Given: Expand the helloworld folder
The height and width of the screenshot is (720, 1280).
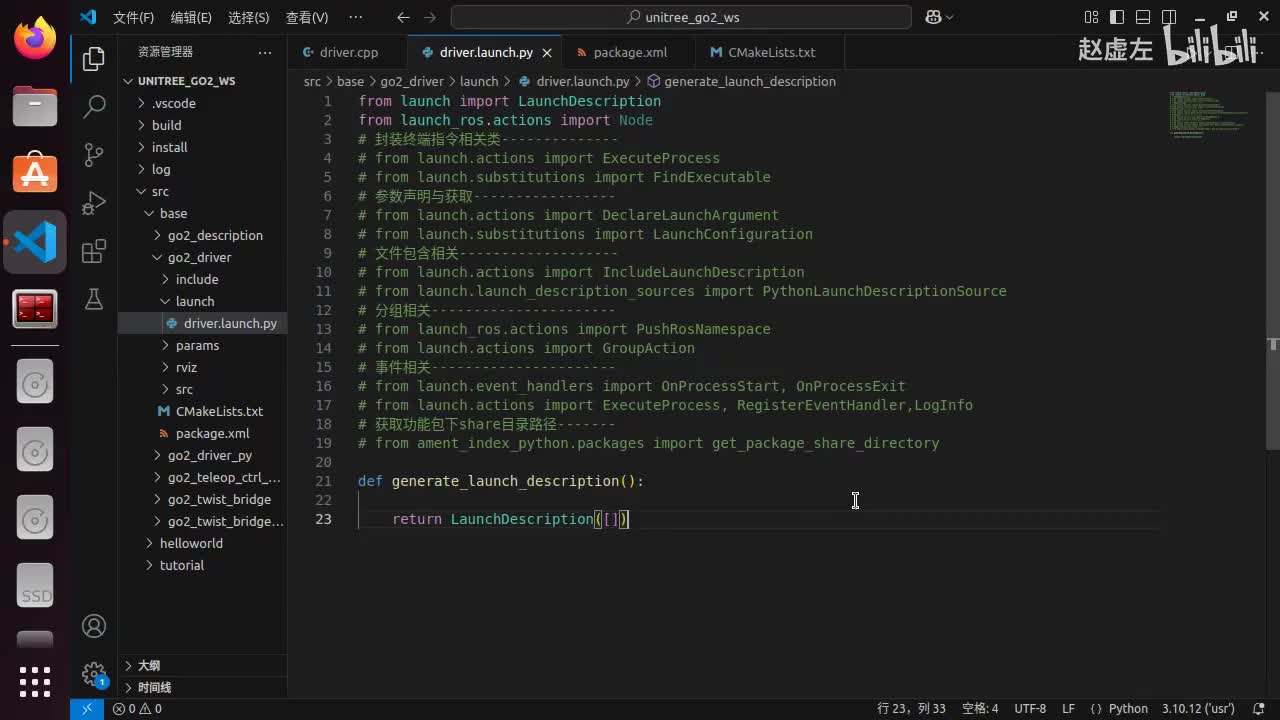Looking at the screenshot, I should (x=202, y=543).
